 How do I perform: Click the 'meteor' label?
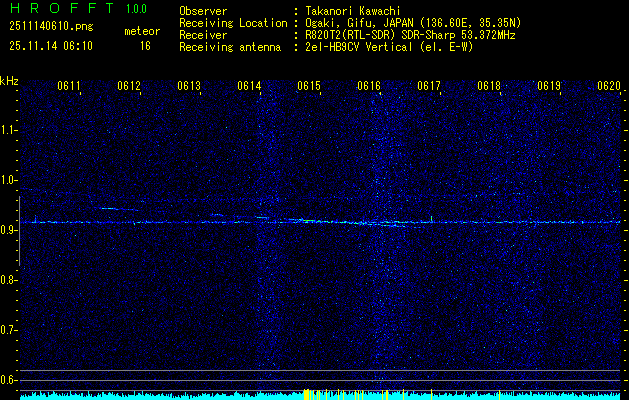pos(142,31)
